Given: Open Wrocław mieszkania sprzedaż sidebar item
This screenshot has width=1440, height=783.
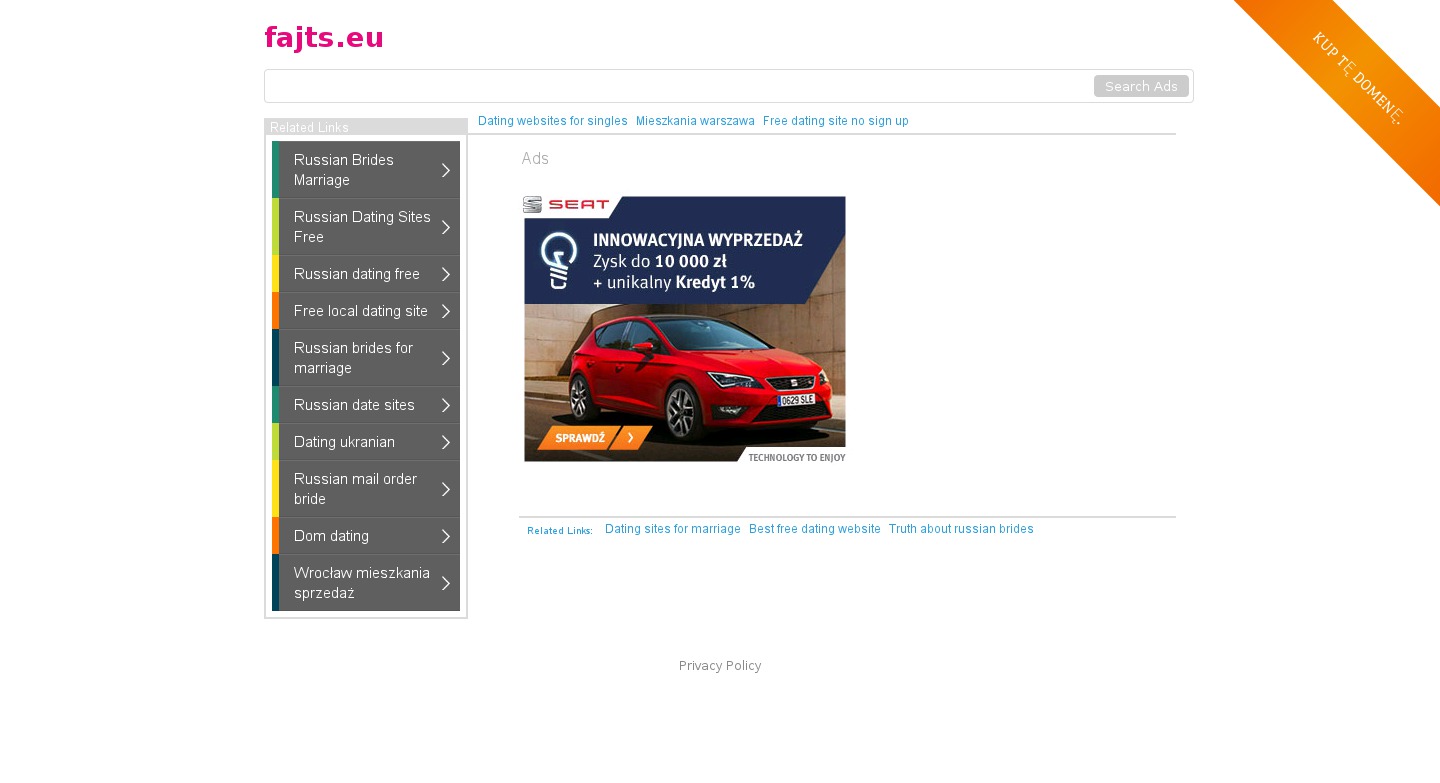Looking at the screenshot, I should click(361, 583).
